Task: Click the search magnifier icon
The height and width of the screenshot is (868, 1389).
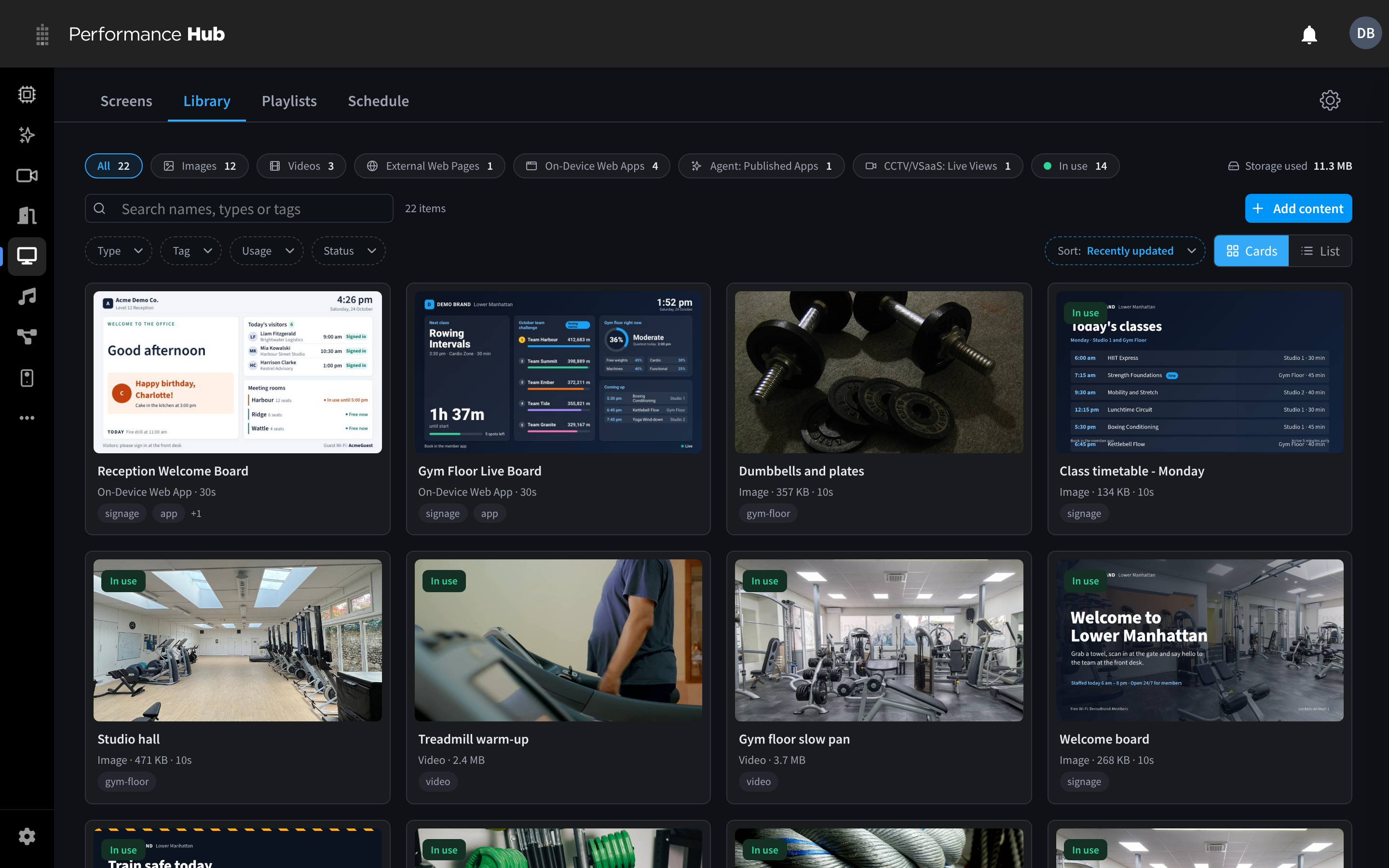Action: tap(99, 208)
